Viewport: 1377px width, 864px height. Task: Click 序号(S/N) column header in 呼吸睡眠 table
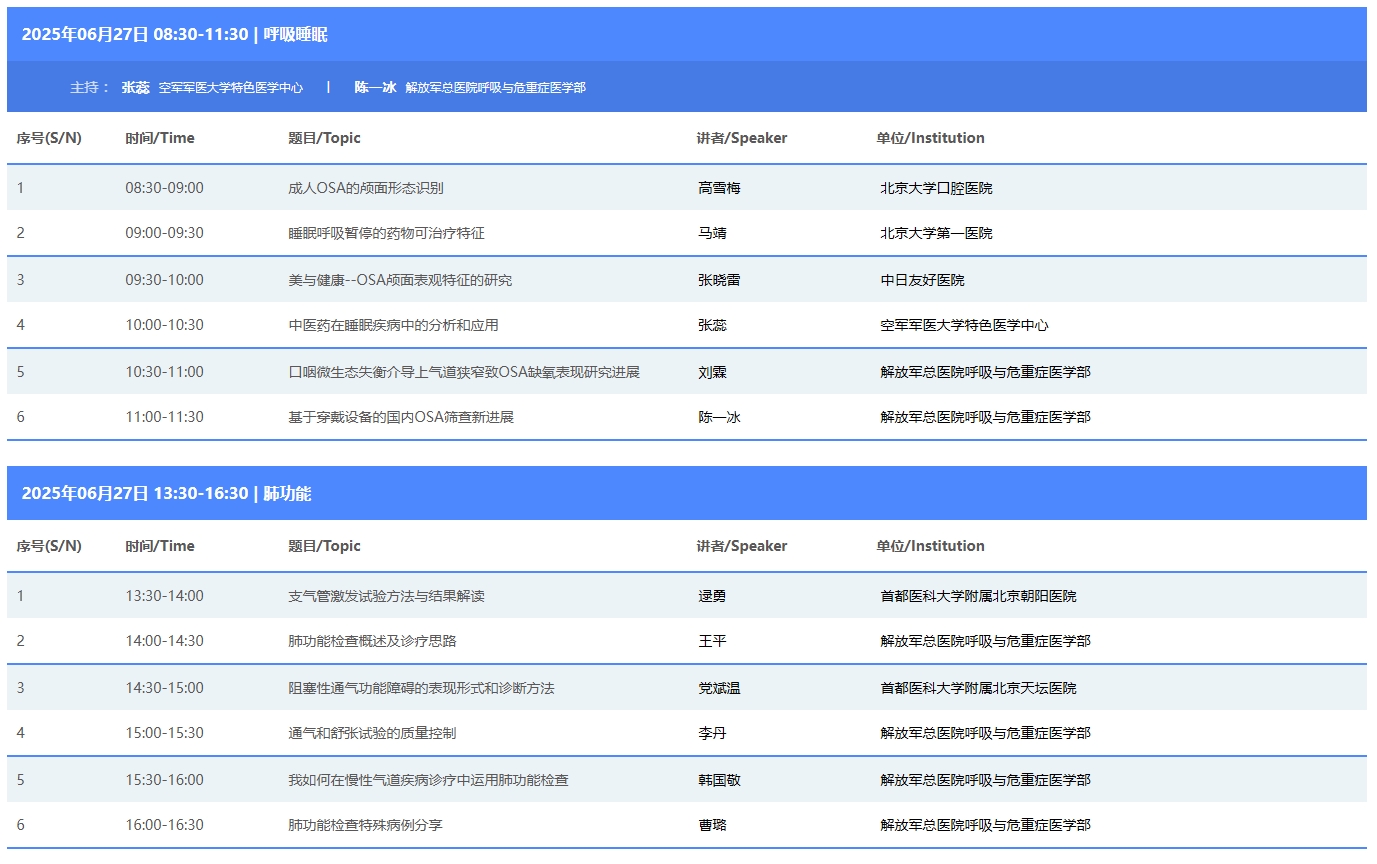(x=49, y=138)
